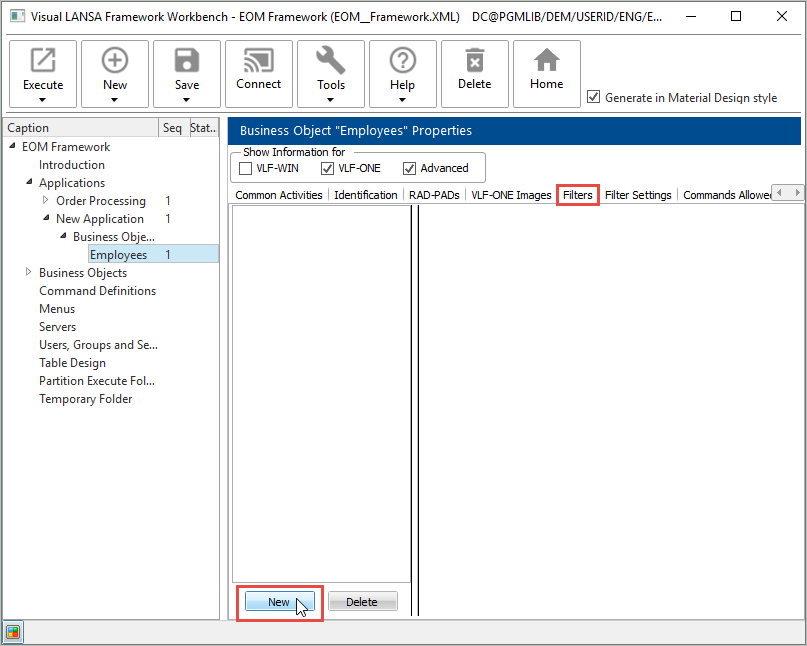Minimize the Framework Workbench window
The height and width of the screenshot is (646, 807).
[691, 16]
